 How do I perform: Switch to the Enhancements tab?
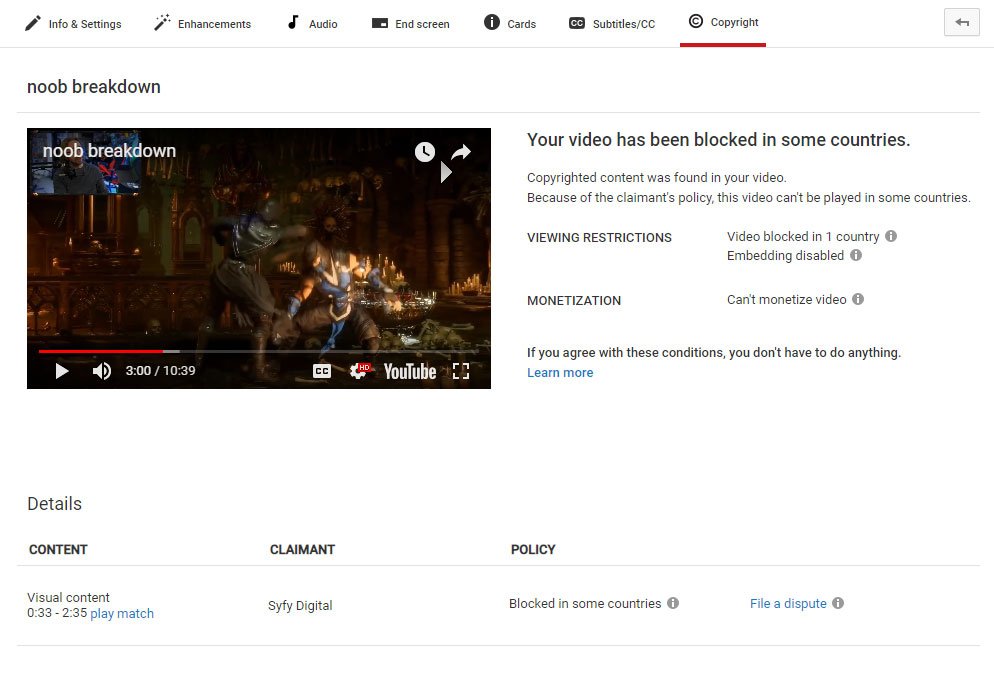pyautogui.click(x=203, y=23)
